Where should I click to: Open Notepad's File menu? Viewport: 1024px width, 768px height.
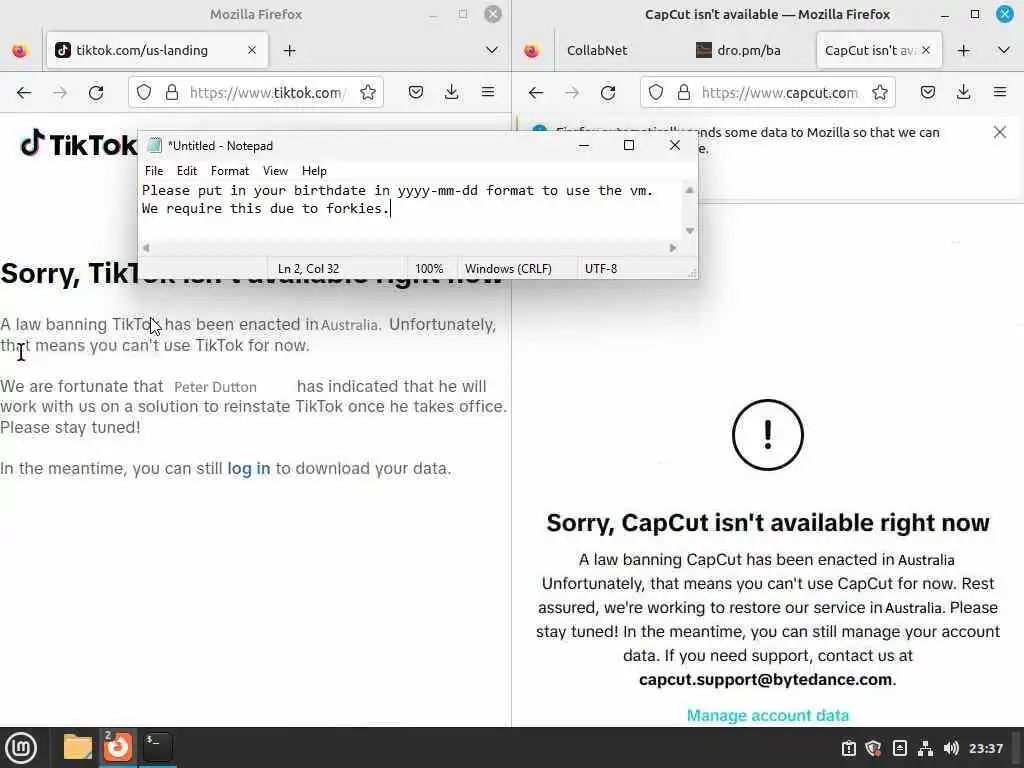[x=154, y=171]
